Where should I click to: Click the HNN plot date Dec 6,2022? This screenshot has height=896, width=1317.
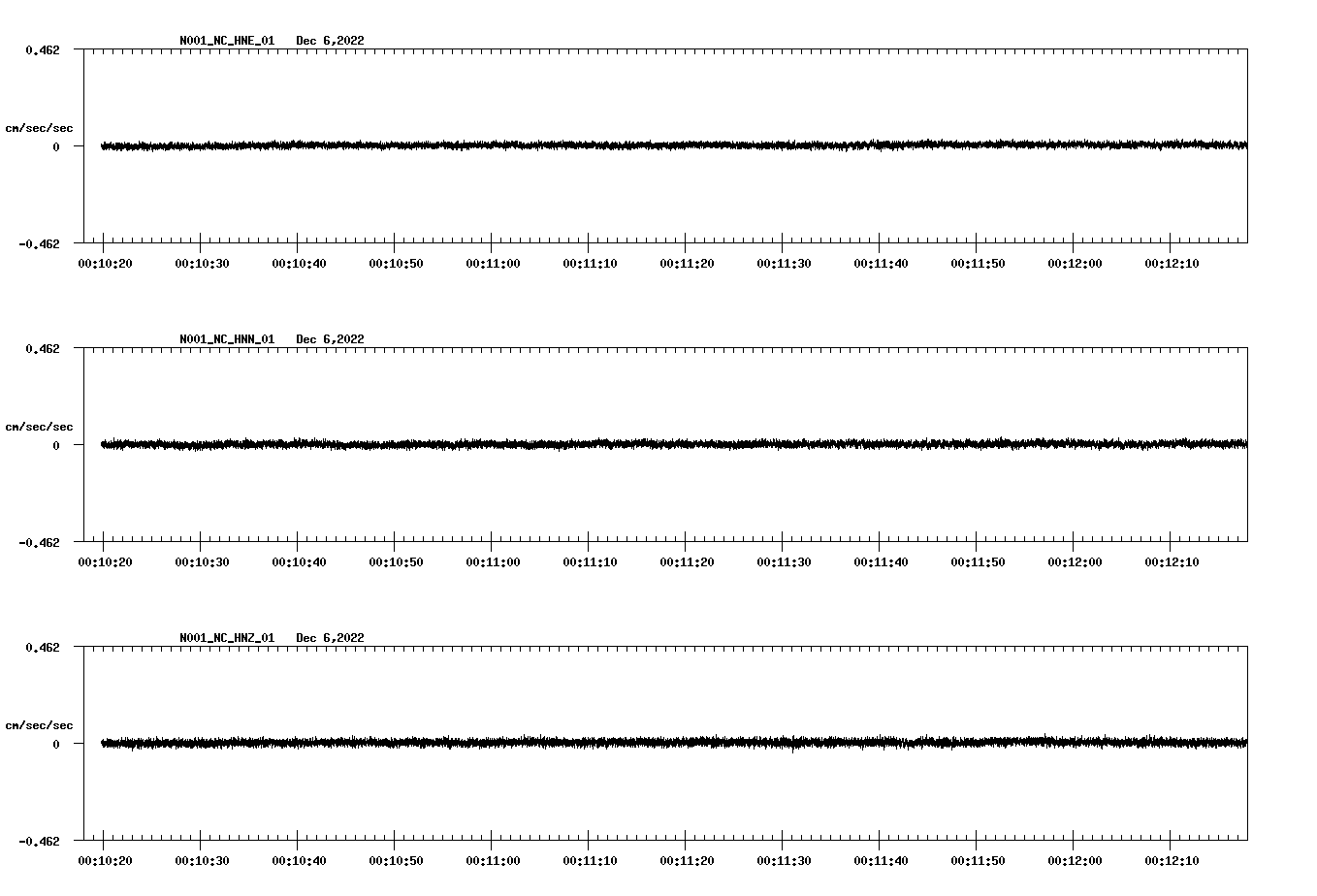click(330, 339)
